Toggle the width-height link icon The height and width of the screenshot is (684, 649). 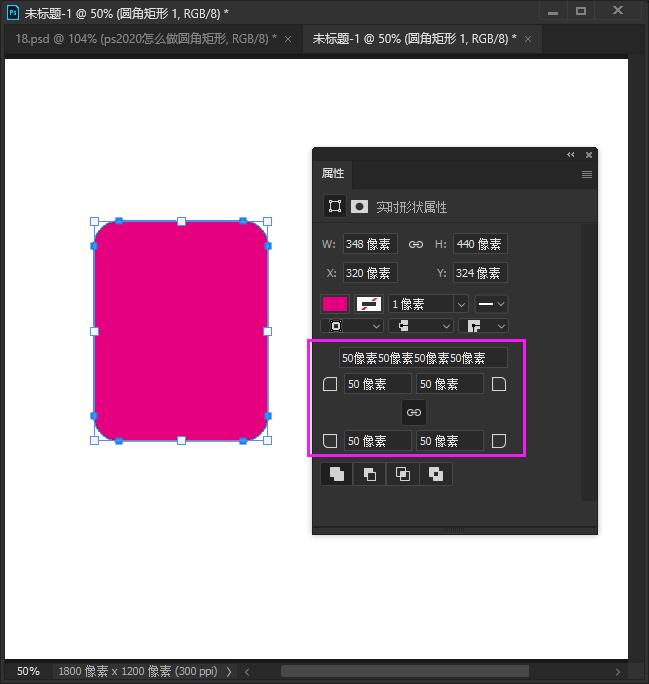pos(416,244)
